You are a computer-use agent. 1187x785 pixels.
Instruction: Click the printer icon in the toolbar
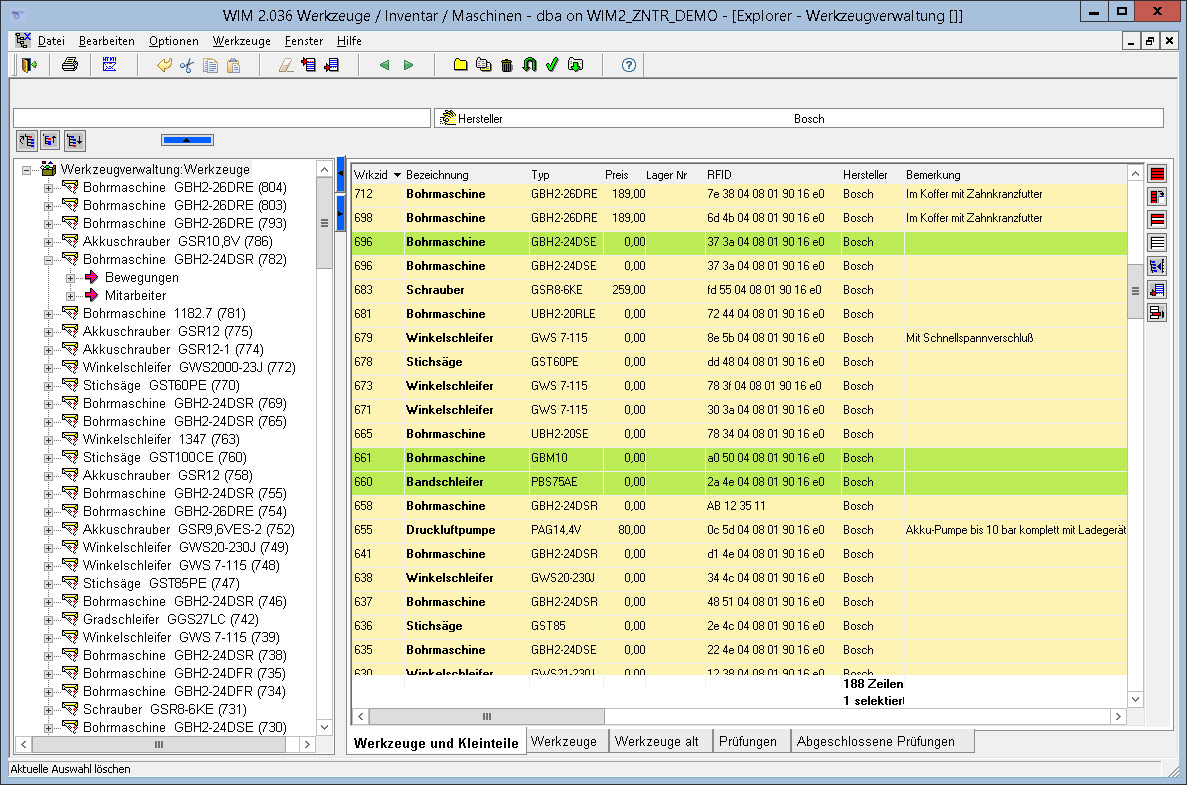tap(70, 65)
